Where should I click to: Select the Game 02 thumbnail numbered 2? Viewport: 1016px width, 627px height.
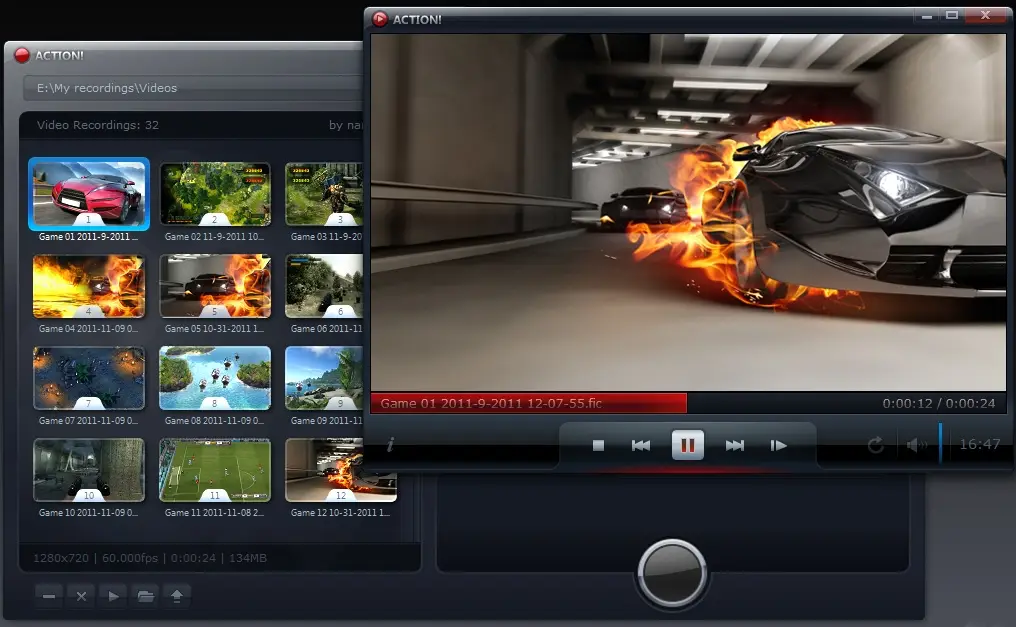[x=215, y=194]
